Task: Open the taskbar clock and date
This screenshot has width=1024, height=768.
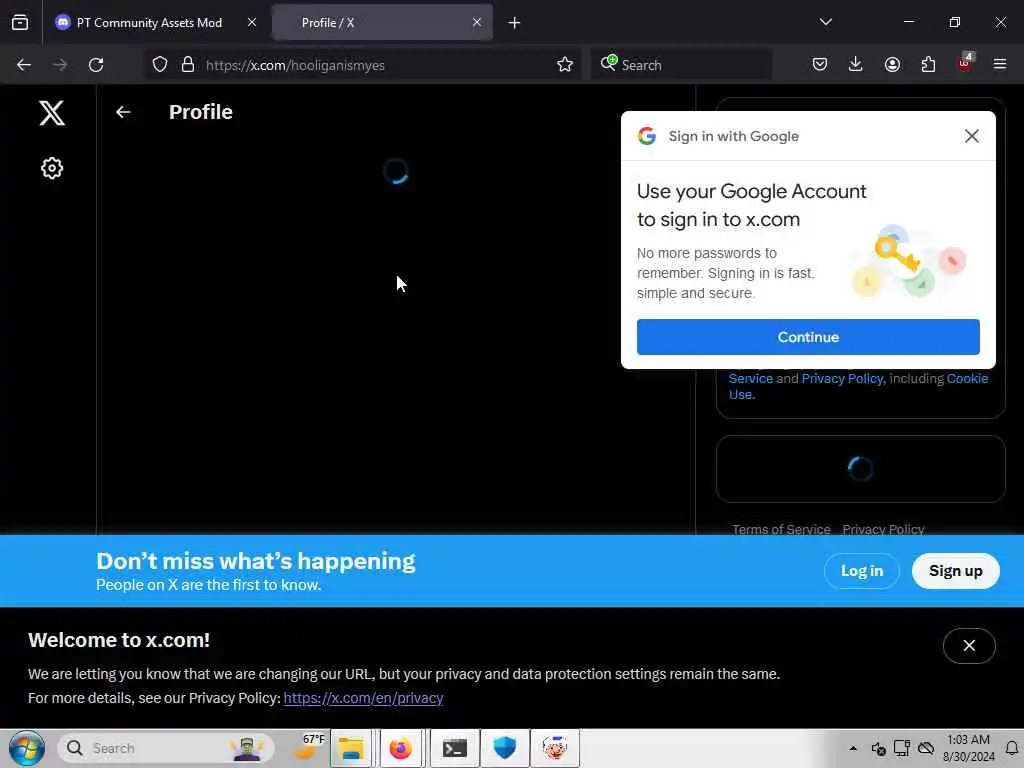Action: (968, 748)
